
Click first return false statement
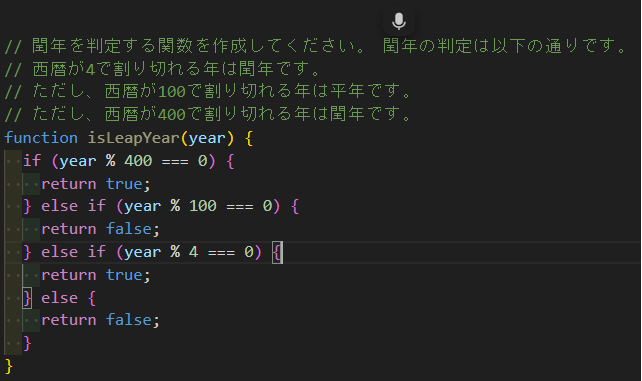100,229
